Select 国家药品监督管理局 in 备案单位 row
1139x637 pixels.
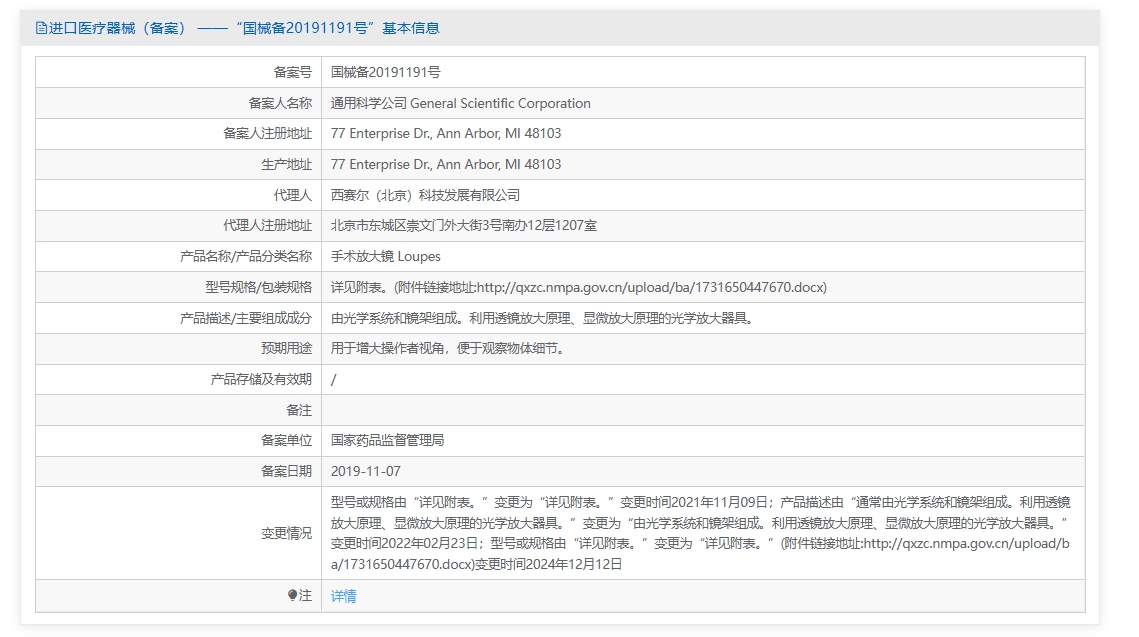387,441
